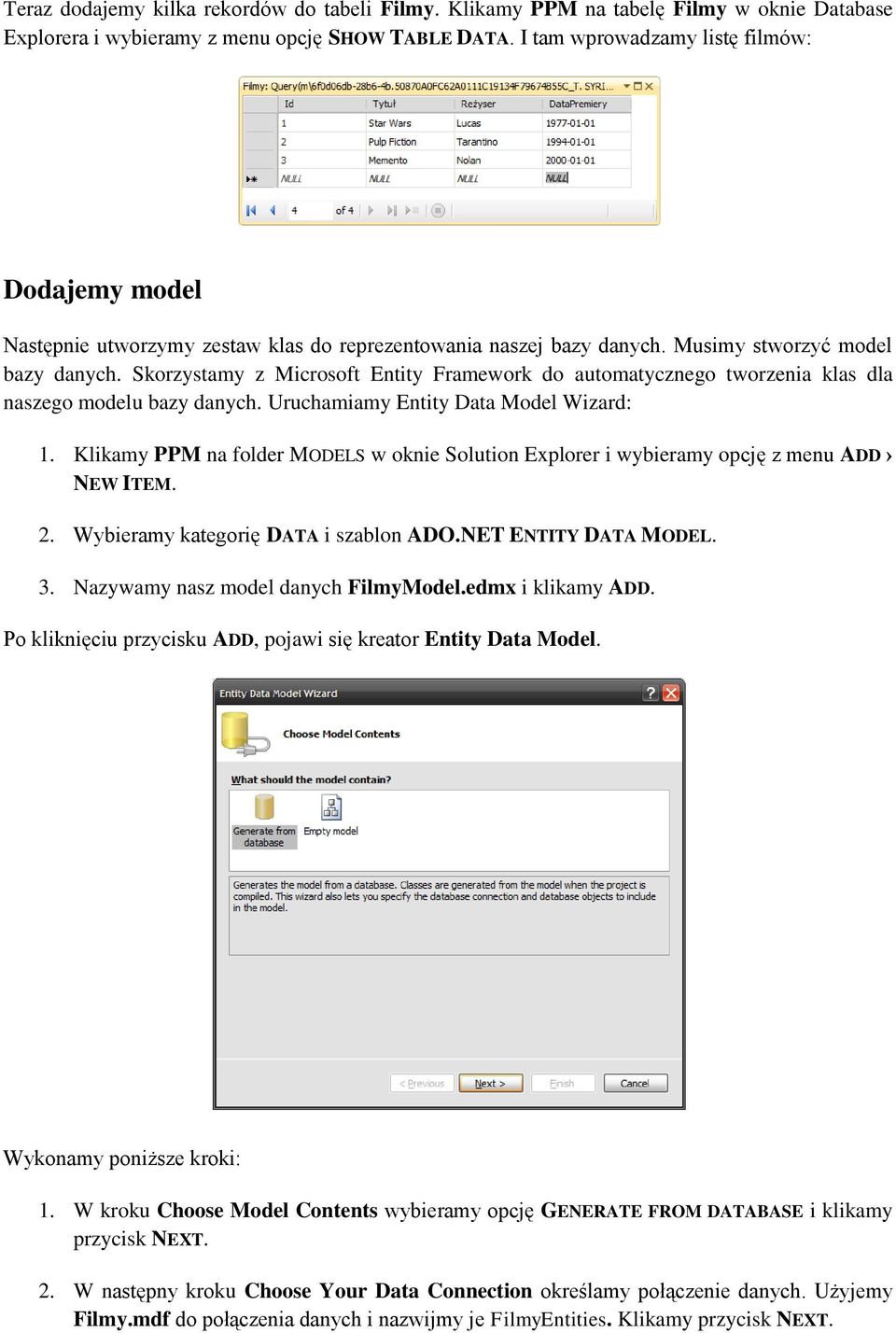Select the new-row marker row header
The height and width of the screenshot is (1333, 896).
pyautogui.click(x=260, y=178)
